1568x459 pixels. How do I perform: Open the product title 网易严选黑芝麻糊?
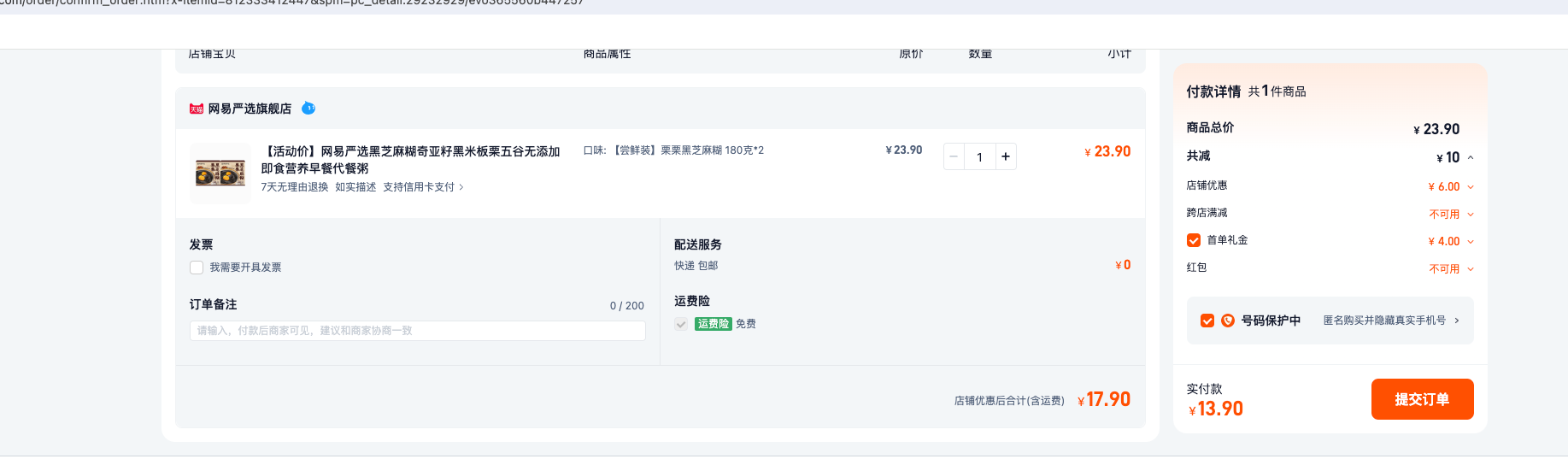410,160
